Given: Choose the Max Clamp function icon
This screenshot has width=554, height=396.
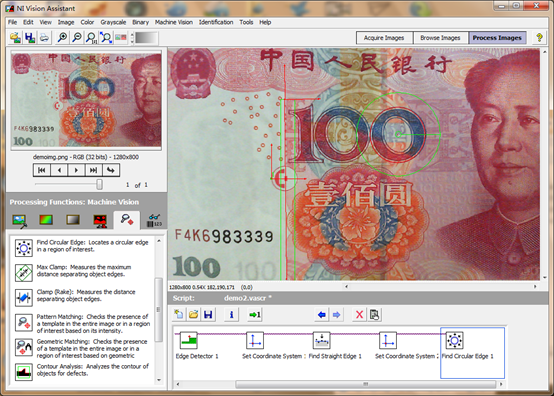Looking at the screenshot, I should point(24,272).
